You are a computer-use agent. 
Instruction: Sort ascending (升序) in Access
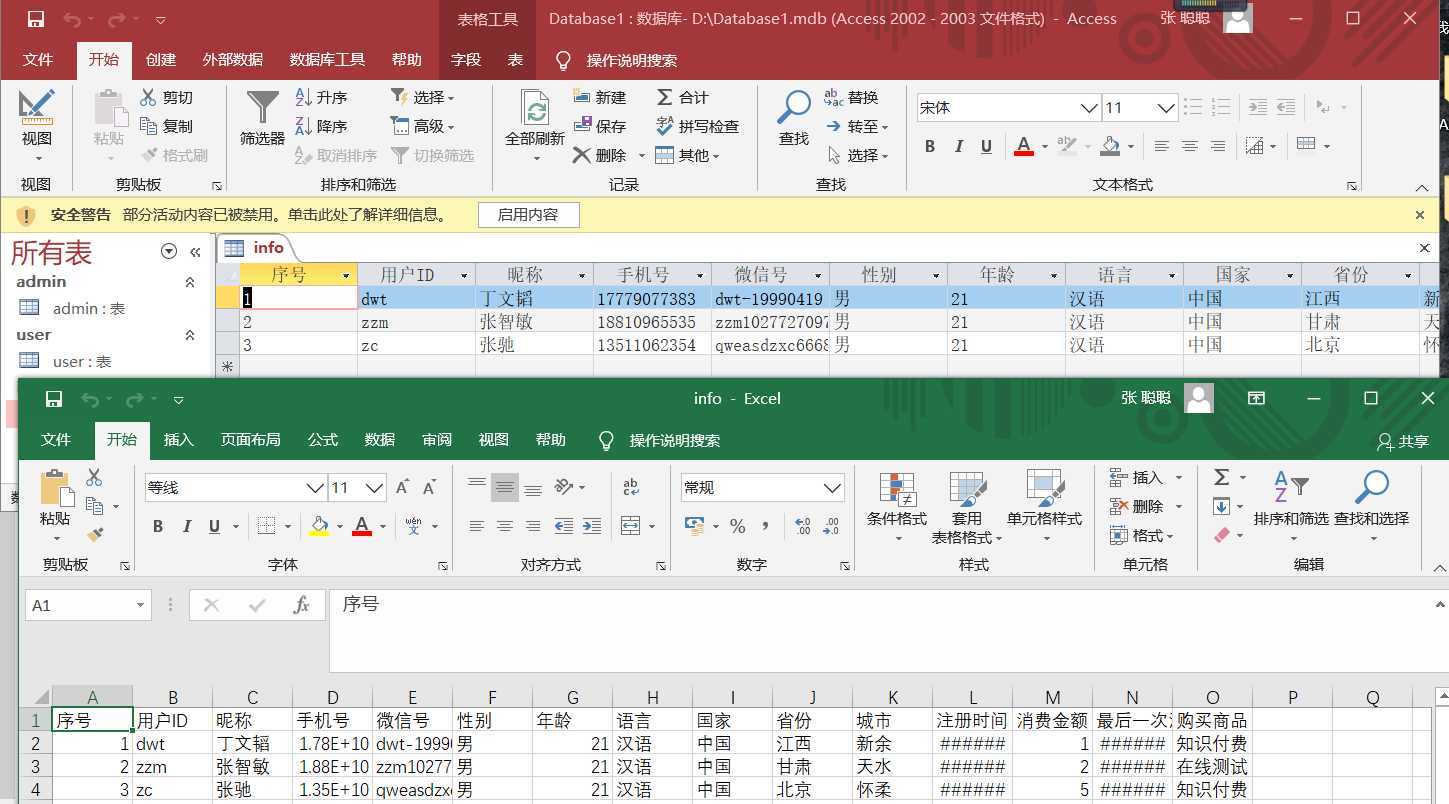(x=321, y=97)
